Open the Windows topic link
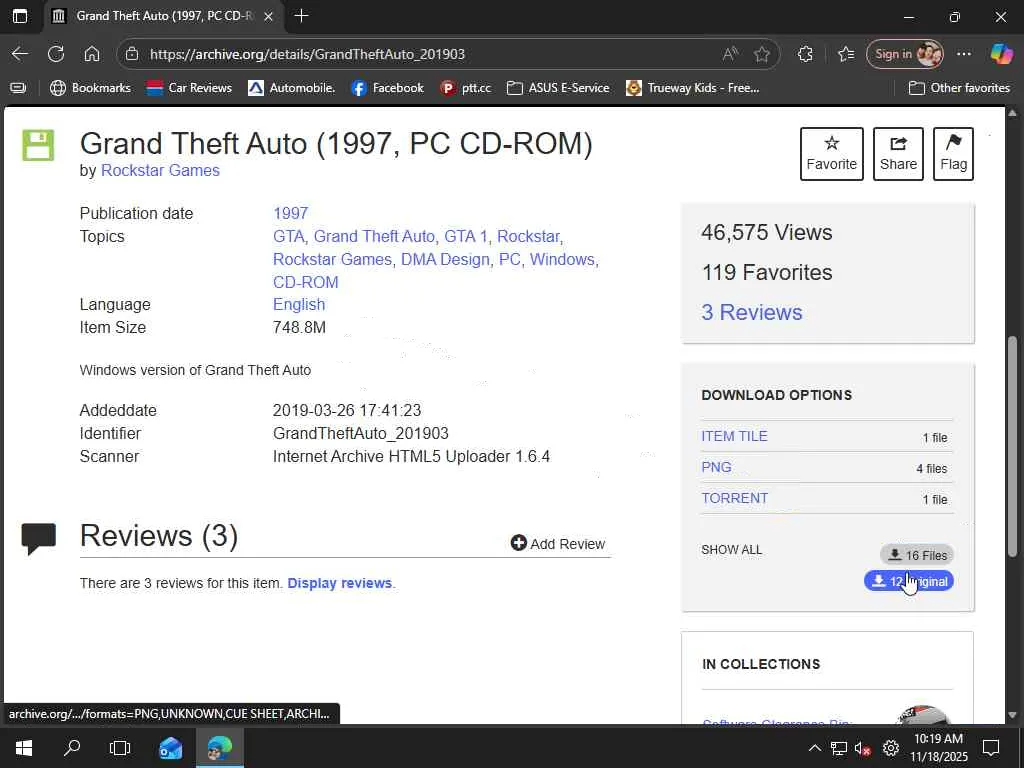 pyautogui.click(x=562, y=259)
